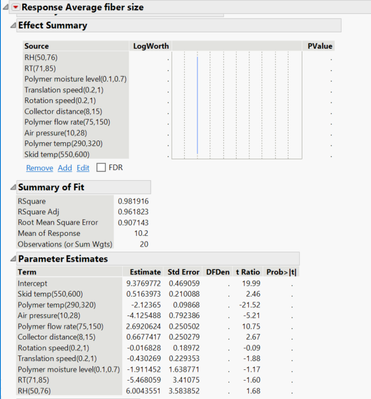Enable the FDR checkbox
The image size is (371, 399).
pos(101,167)
